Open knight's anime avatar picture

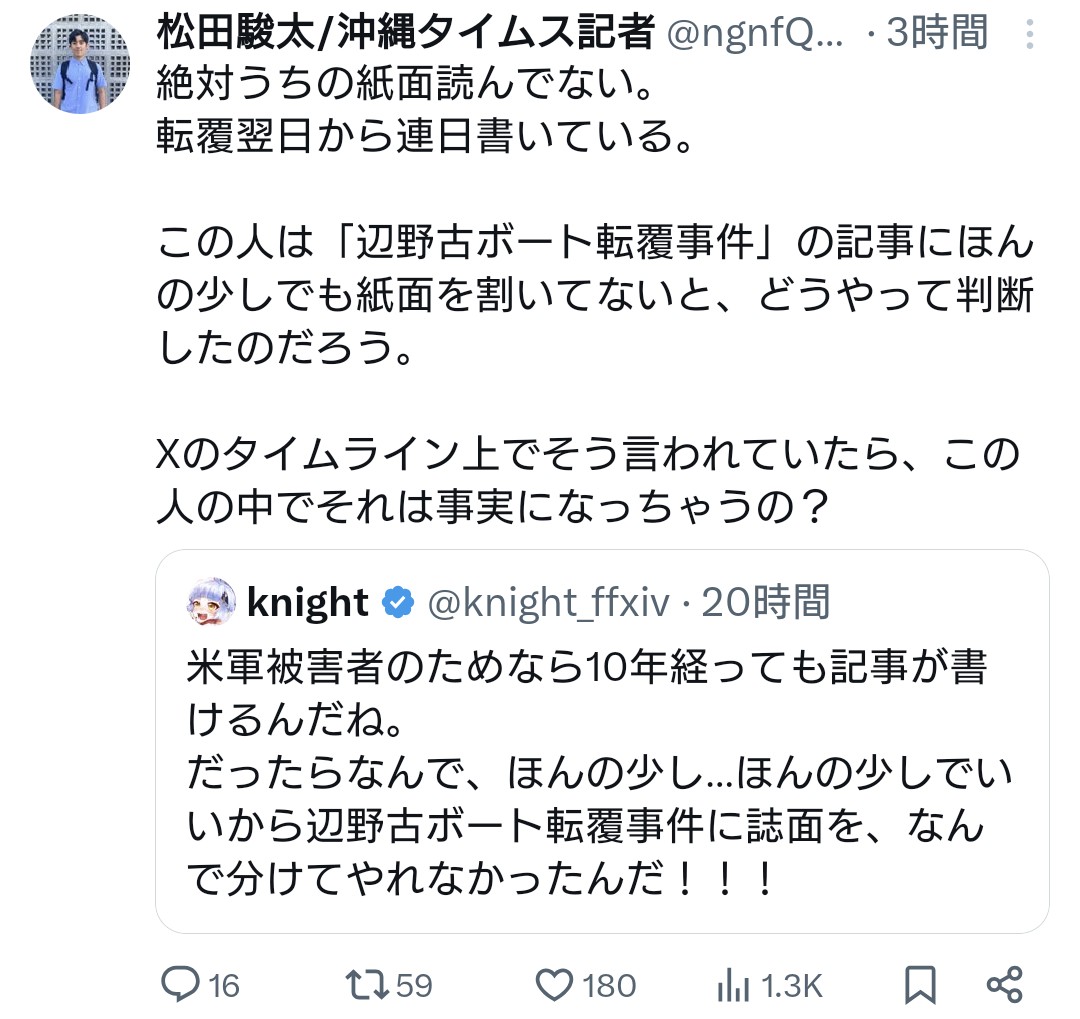(211, 602)
